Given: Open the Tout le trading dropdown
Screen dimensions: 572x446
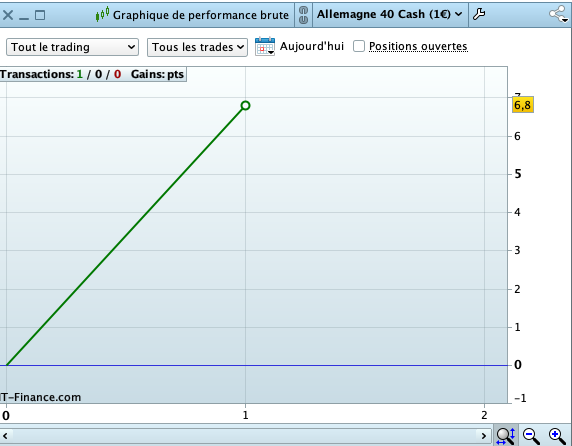Looking at the screenshot, I should click(x=72, y=47).
